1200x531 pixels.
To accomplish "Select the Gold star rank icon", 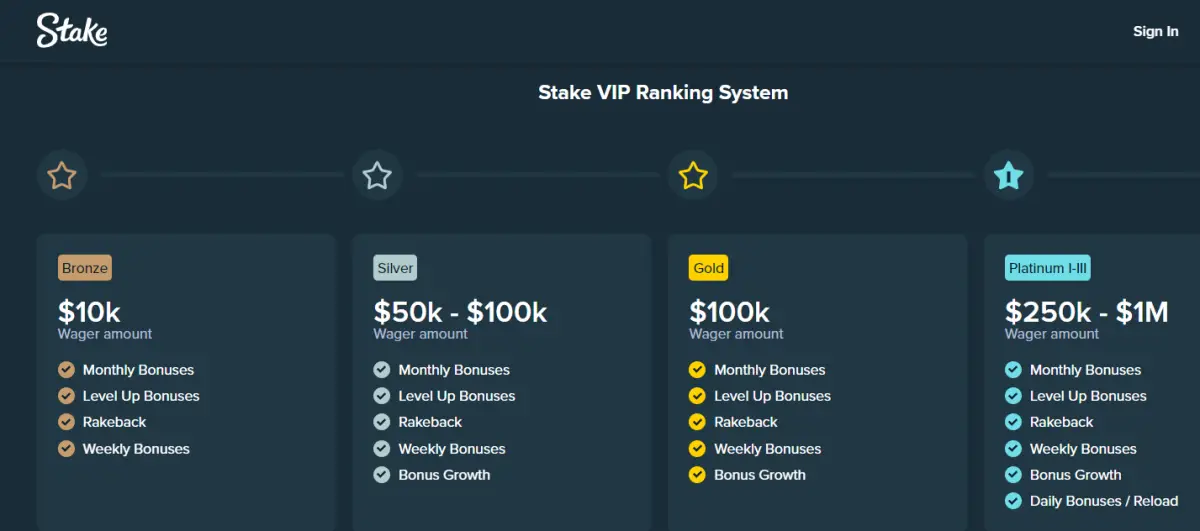I will [x=693, y=176].
